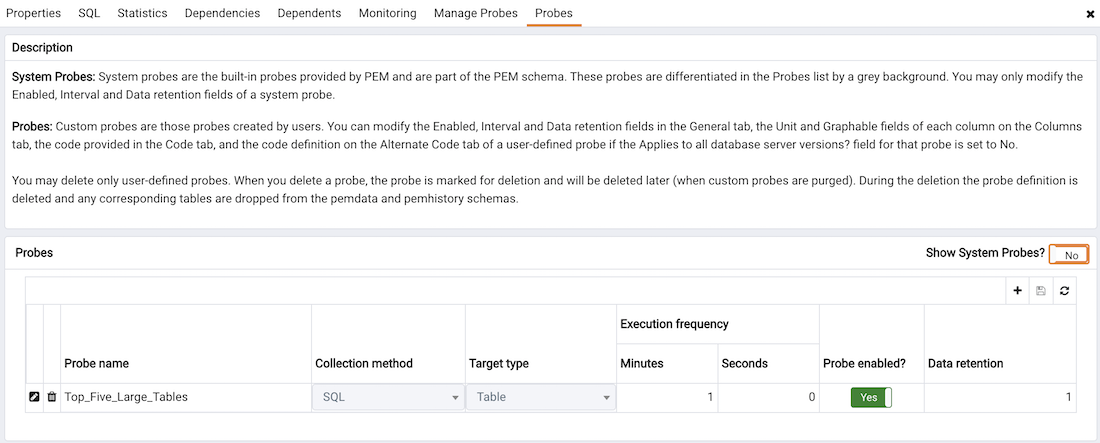The width and height of the screenshot is (1100, 443).
Task: Click the Seconds value field showing 0
Action: [768, 397]
